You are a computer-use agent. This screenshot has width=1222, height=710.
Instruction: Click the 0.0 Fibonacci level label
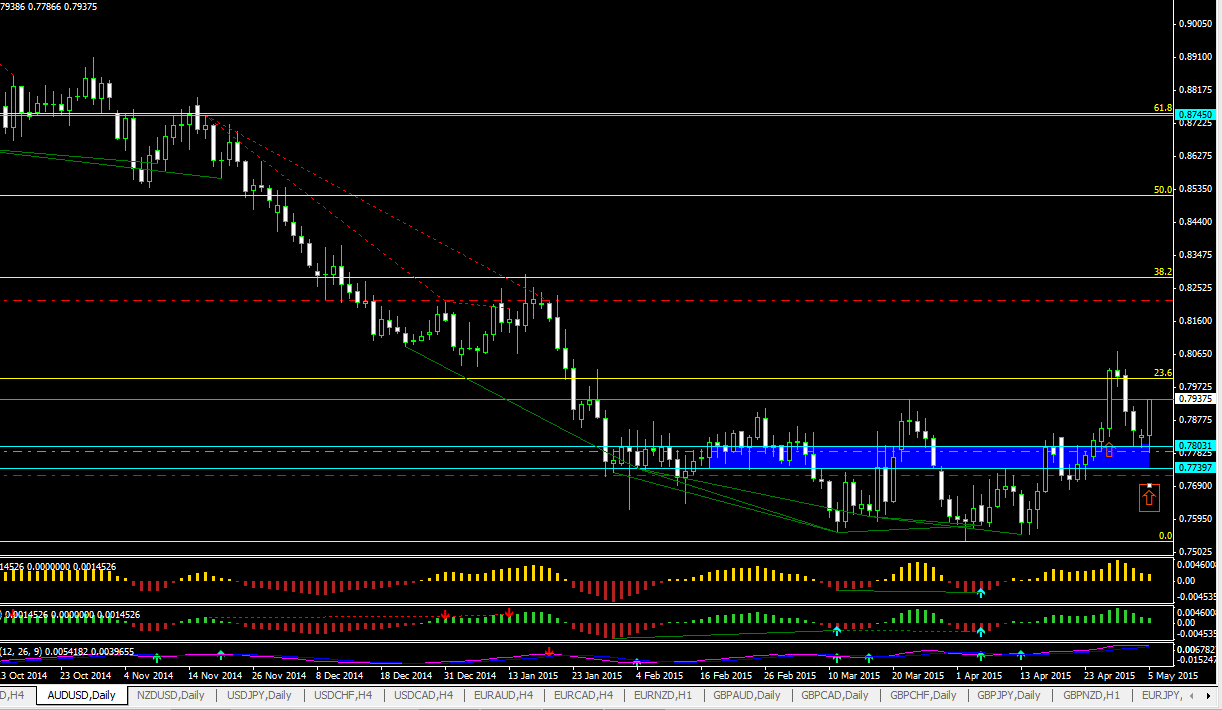click(1165, 536)
